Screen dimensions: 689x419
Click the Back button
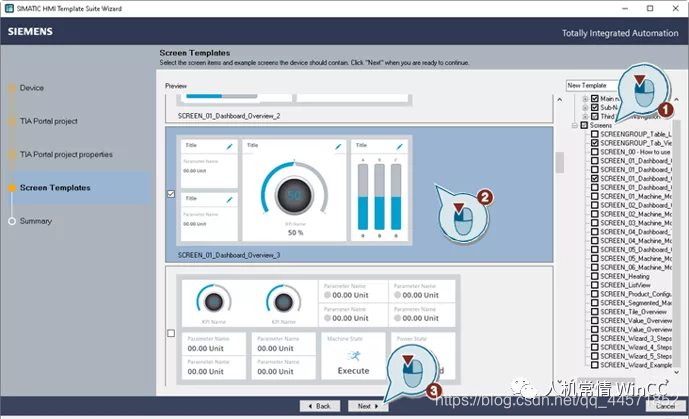(x=320, y=406)
